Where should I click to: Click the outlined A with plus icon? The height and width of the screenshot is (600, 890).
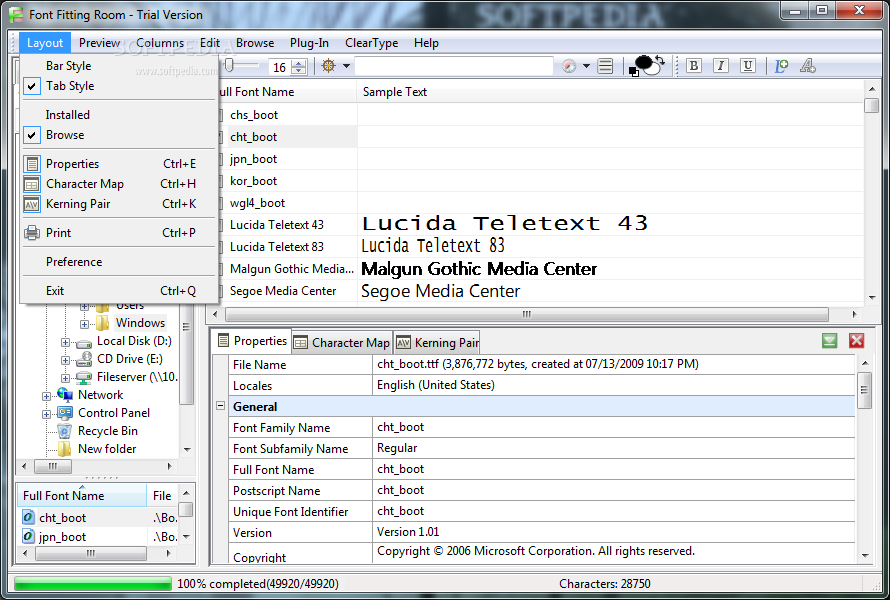pos(808,66)
